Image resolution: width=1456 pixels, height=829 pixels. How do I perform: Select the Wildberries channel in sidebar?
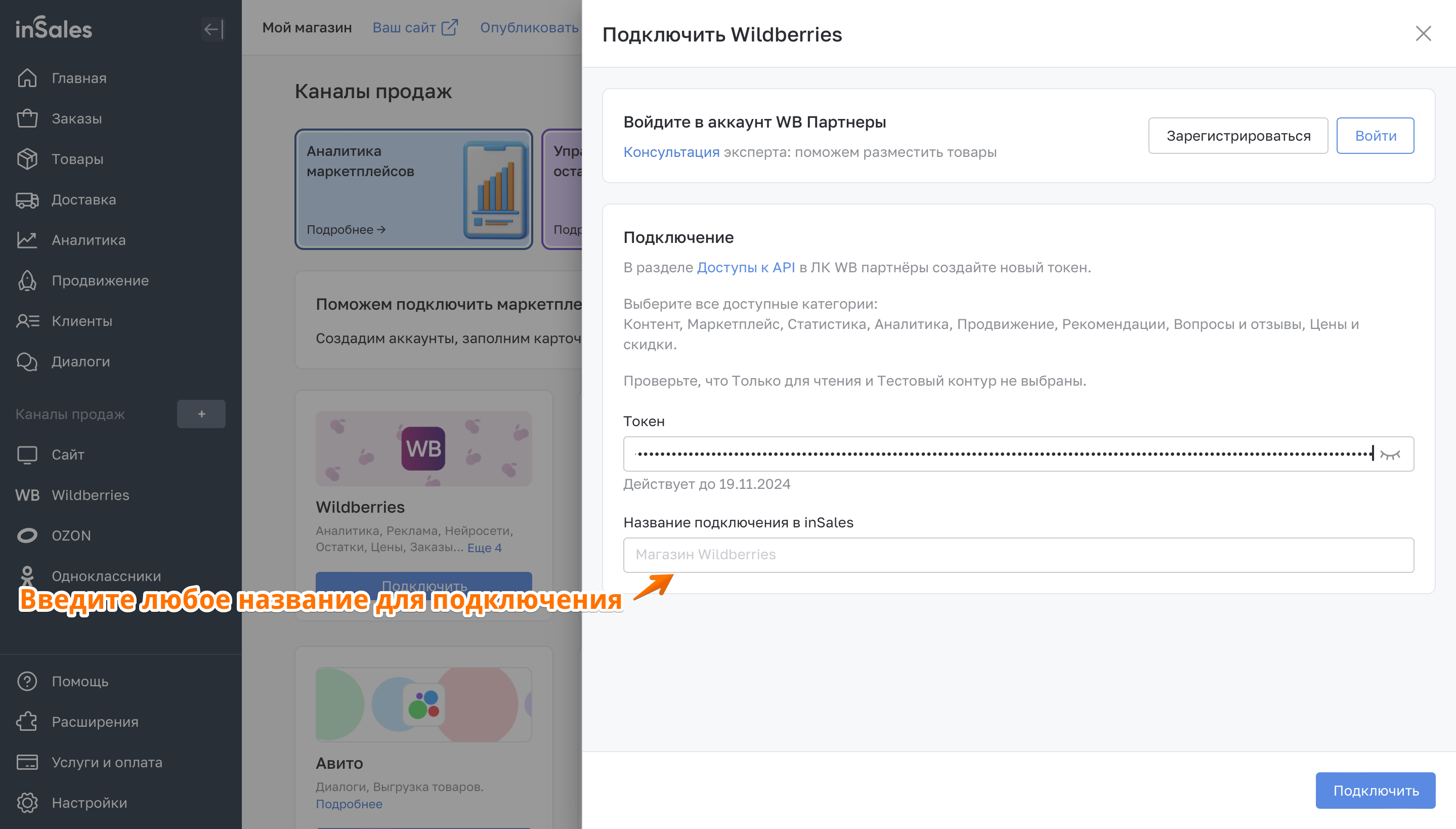click(90, 495)
